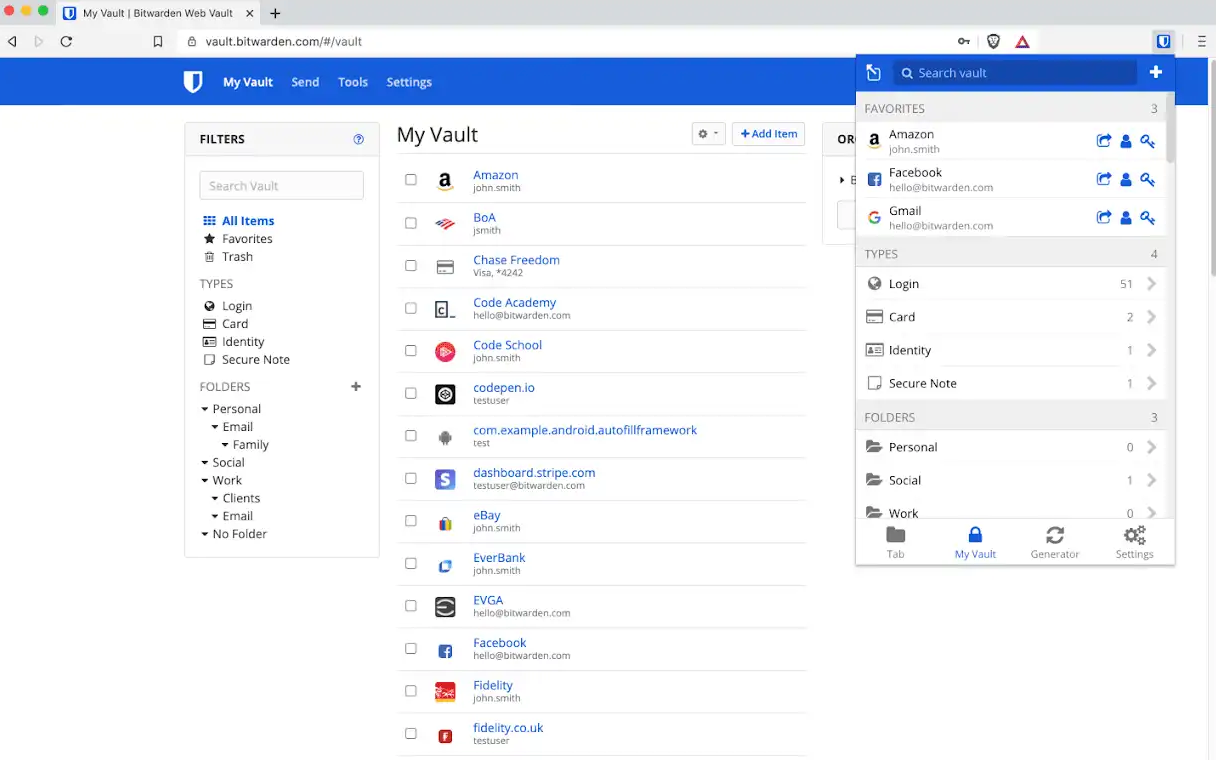Click the Add Item button
This screenshot has height=760, width=1216.
(768, 134)
